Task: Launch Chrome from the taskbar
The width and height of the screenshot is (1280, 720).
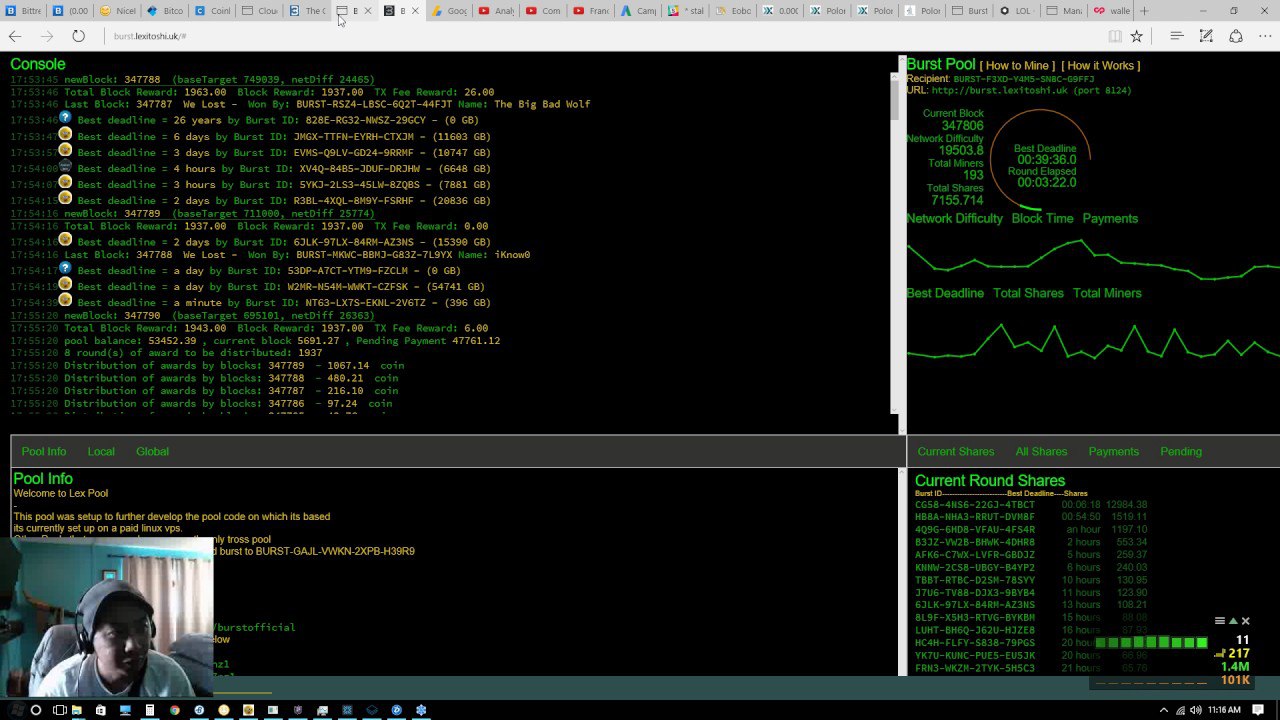Action: [174, 710]
